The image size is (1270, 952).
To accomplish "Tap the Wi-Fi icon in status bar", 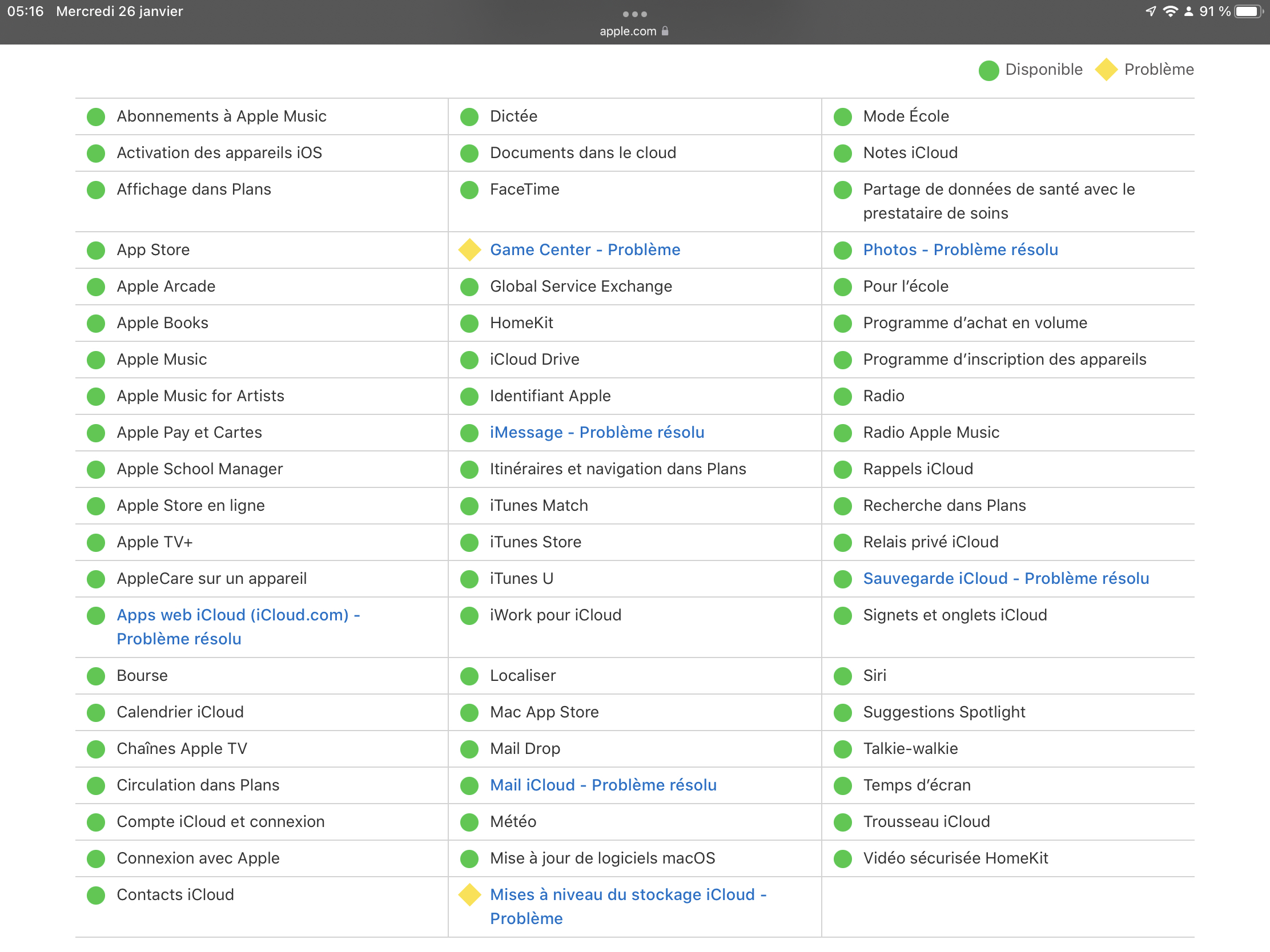I will click(x=1169, y=11).
